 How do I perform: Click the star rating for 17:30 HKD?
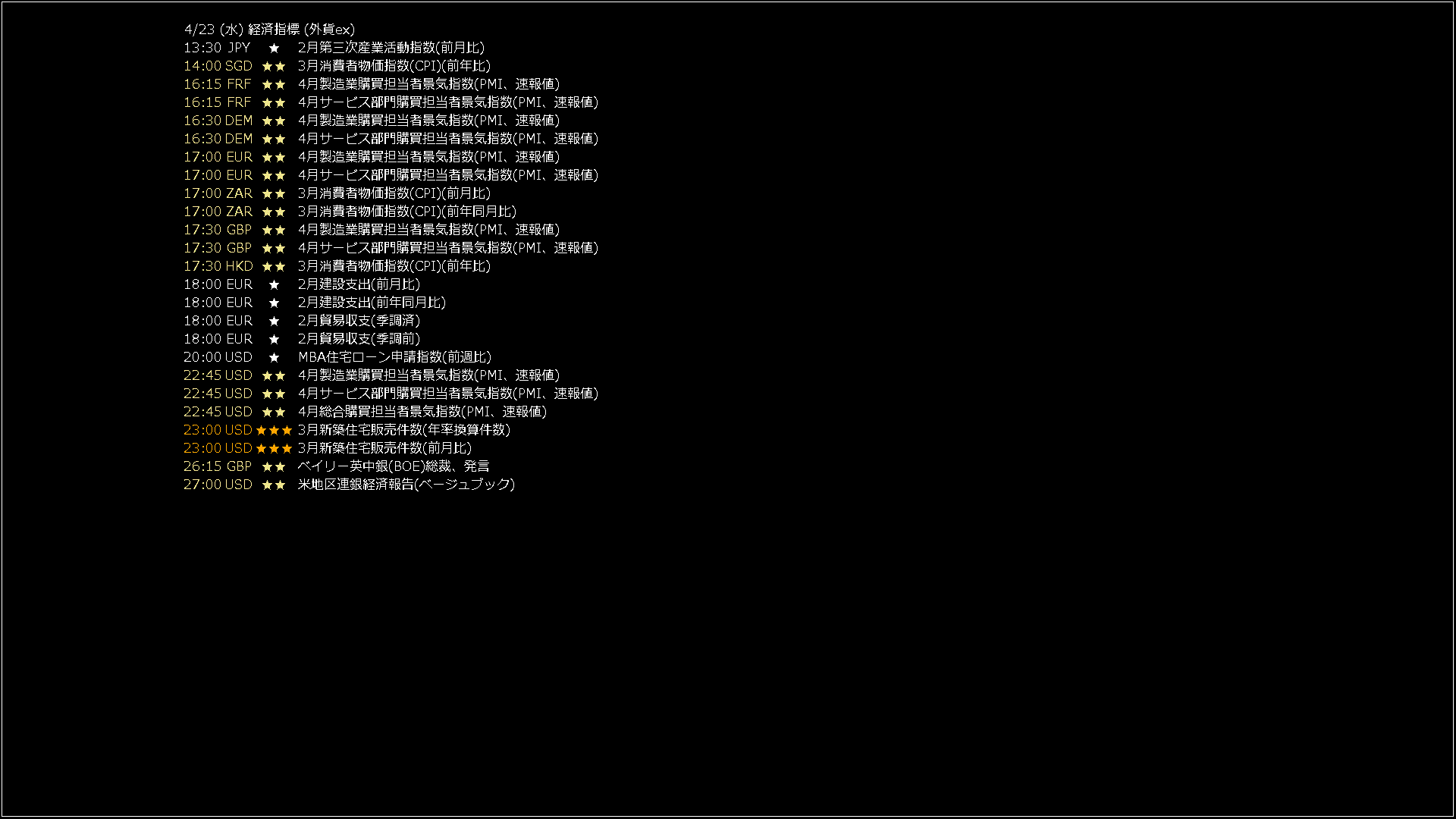click(274, 266)
